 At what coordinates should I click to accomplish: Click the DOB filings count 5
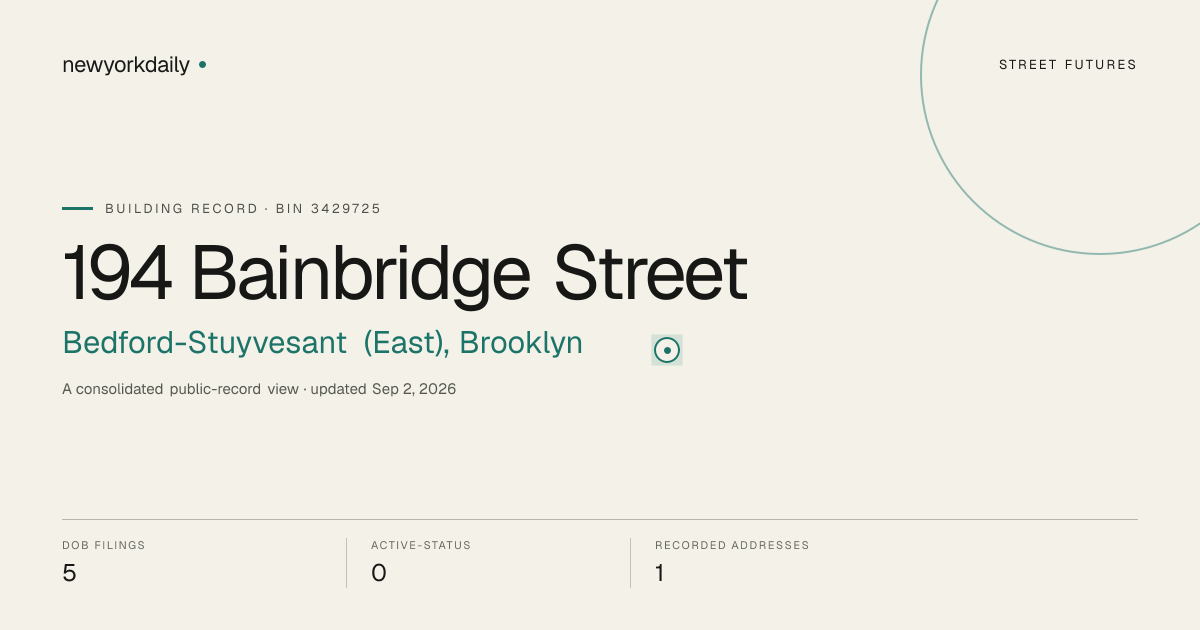(x=69, y=573)
